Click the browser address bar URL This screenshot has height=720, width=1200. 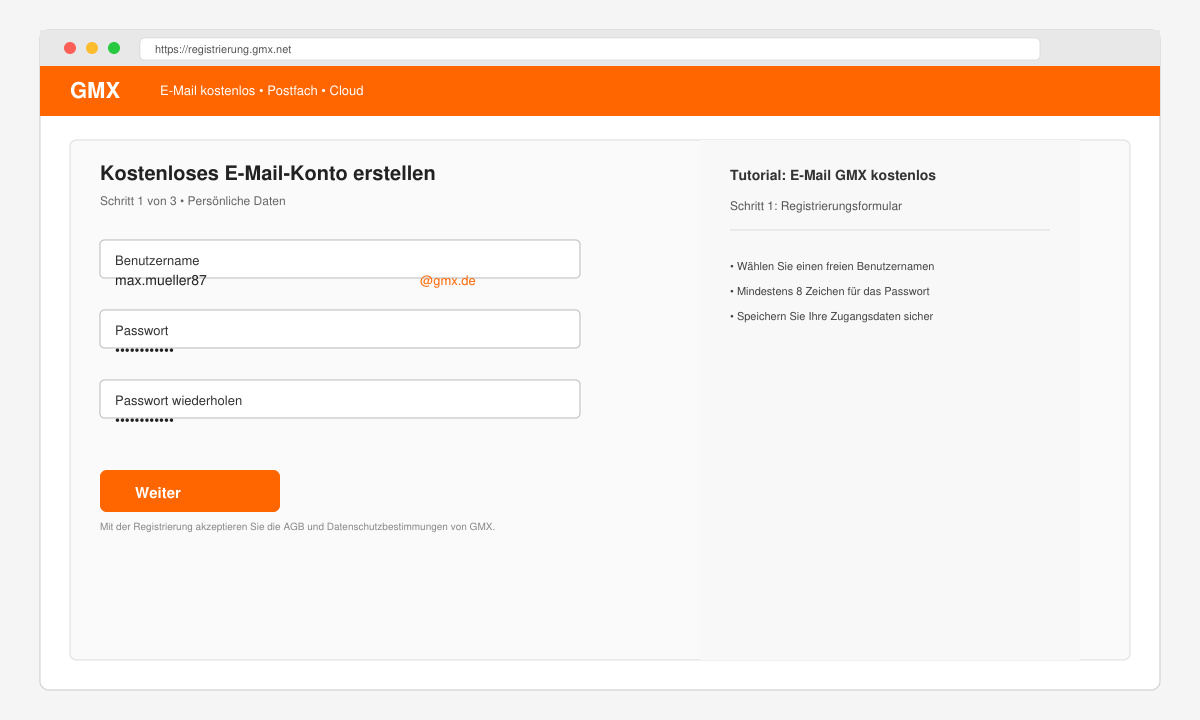tap(590, 49)
